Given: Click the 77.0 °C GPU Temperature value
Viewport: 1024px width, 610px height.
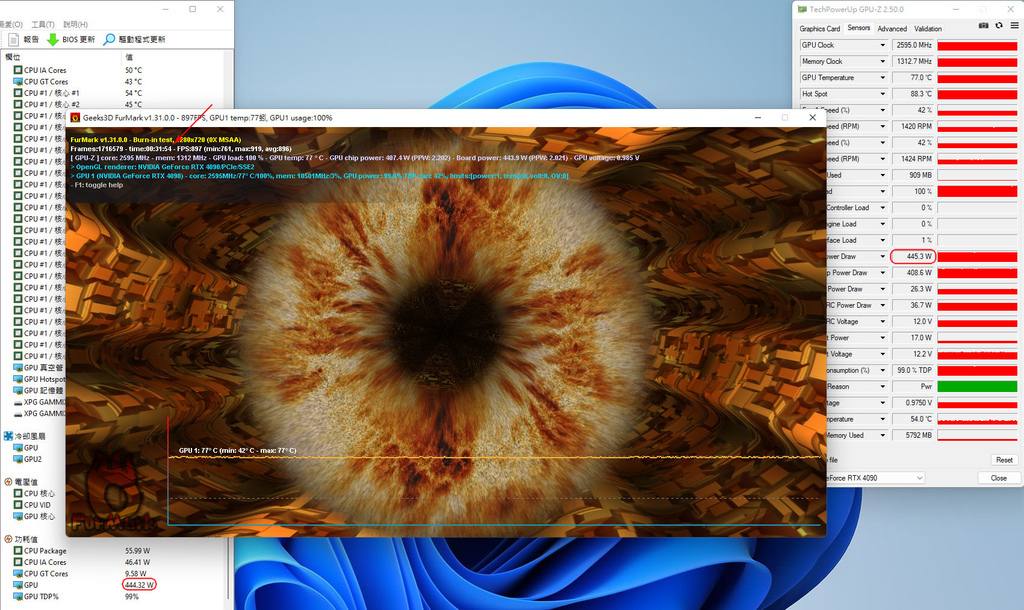Looking at the screenshot, I should point(914,78).
